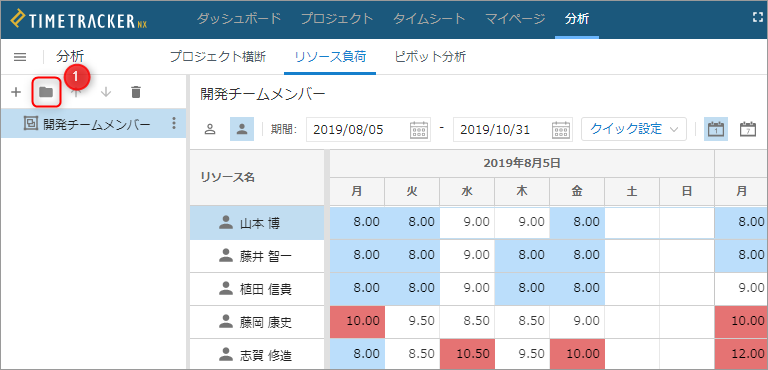Viewport: 768px width, 370px height.
Task: Move the selected item down with the arrow
Action: (x=106, y=92)
